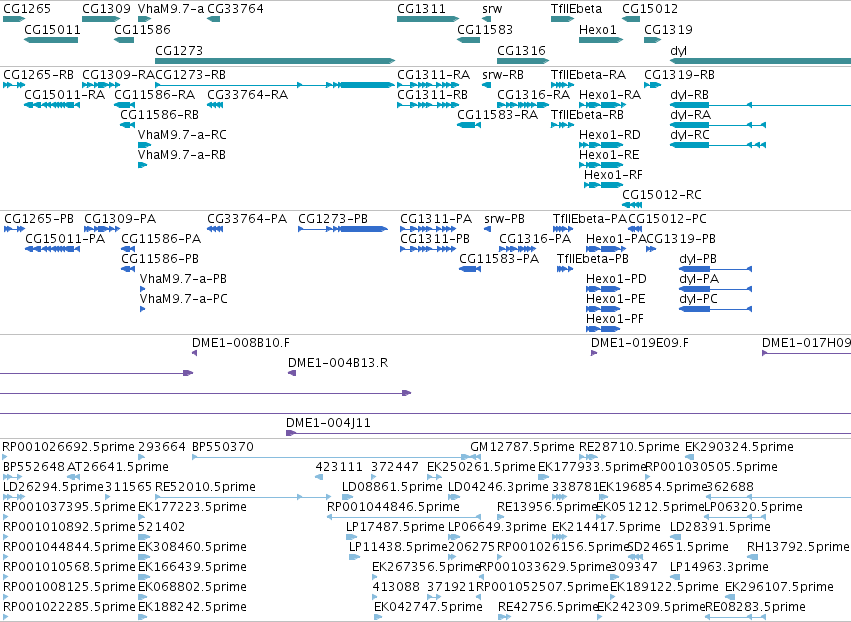Choose transcript Hexo1-RD
851x622 pixels.
(610, 135)
